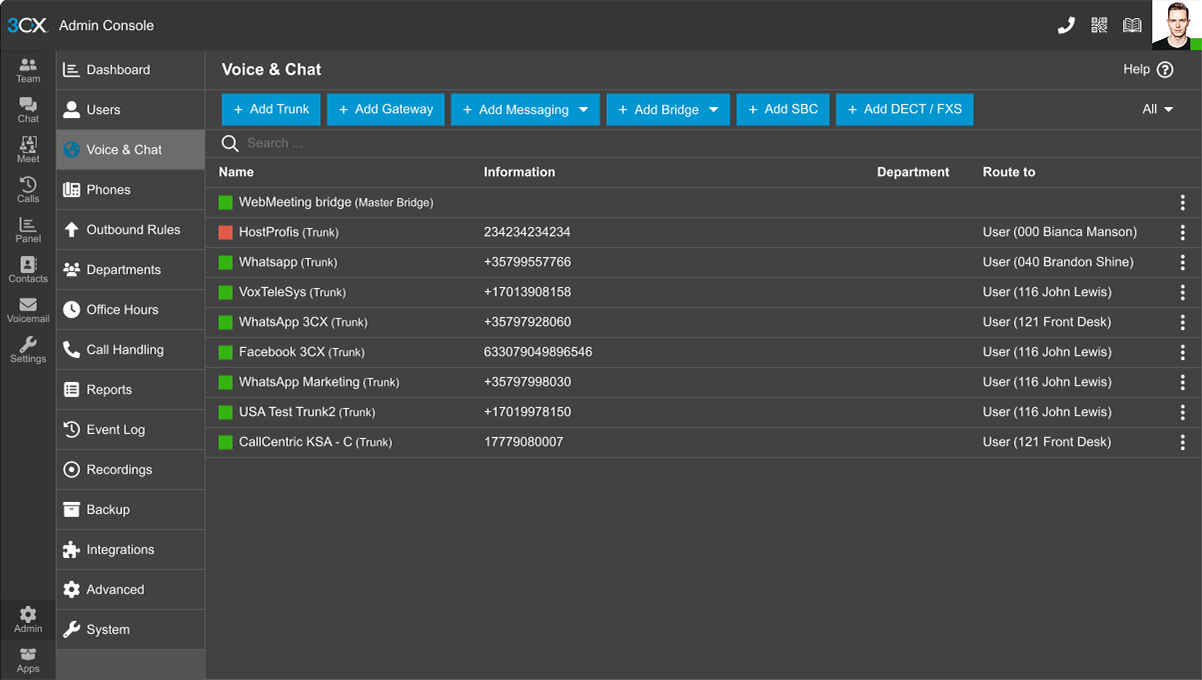Viewport: 1202px width, 680px height.
Task: Open Panel in the left sidebar
Action: pyautogui.click(x=28, y=230)
